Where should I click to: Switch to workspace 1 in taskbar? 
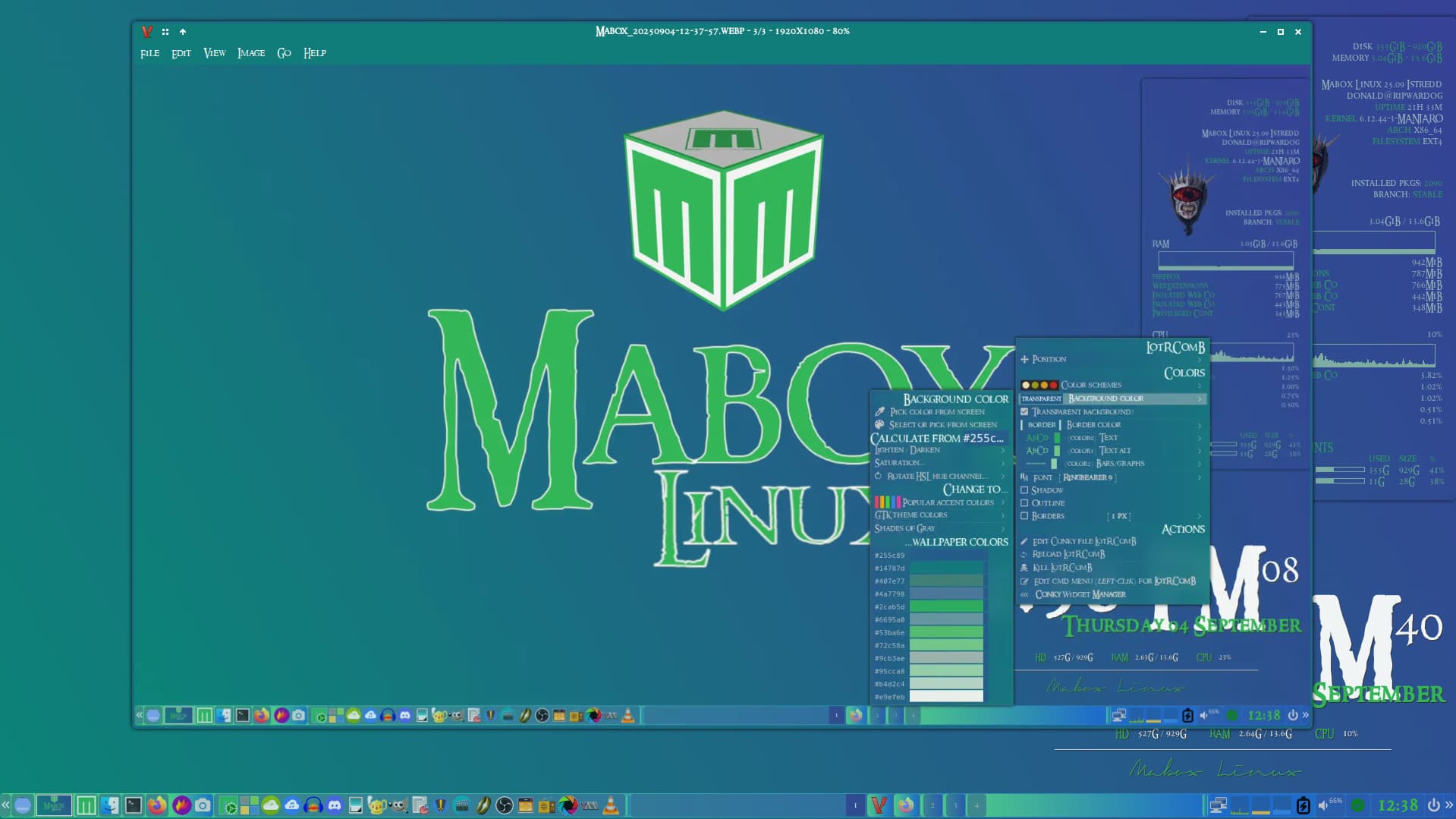pos(855,805)
